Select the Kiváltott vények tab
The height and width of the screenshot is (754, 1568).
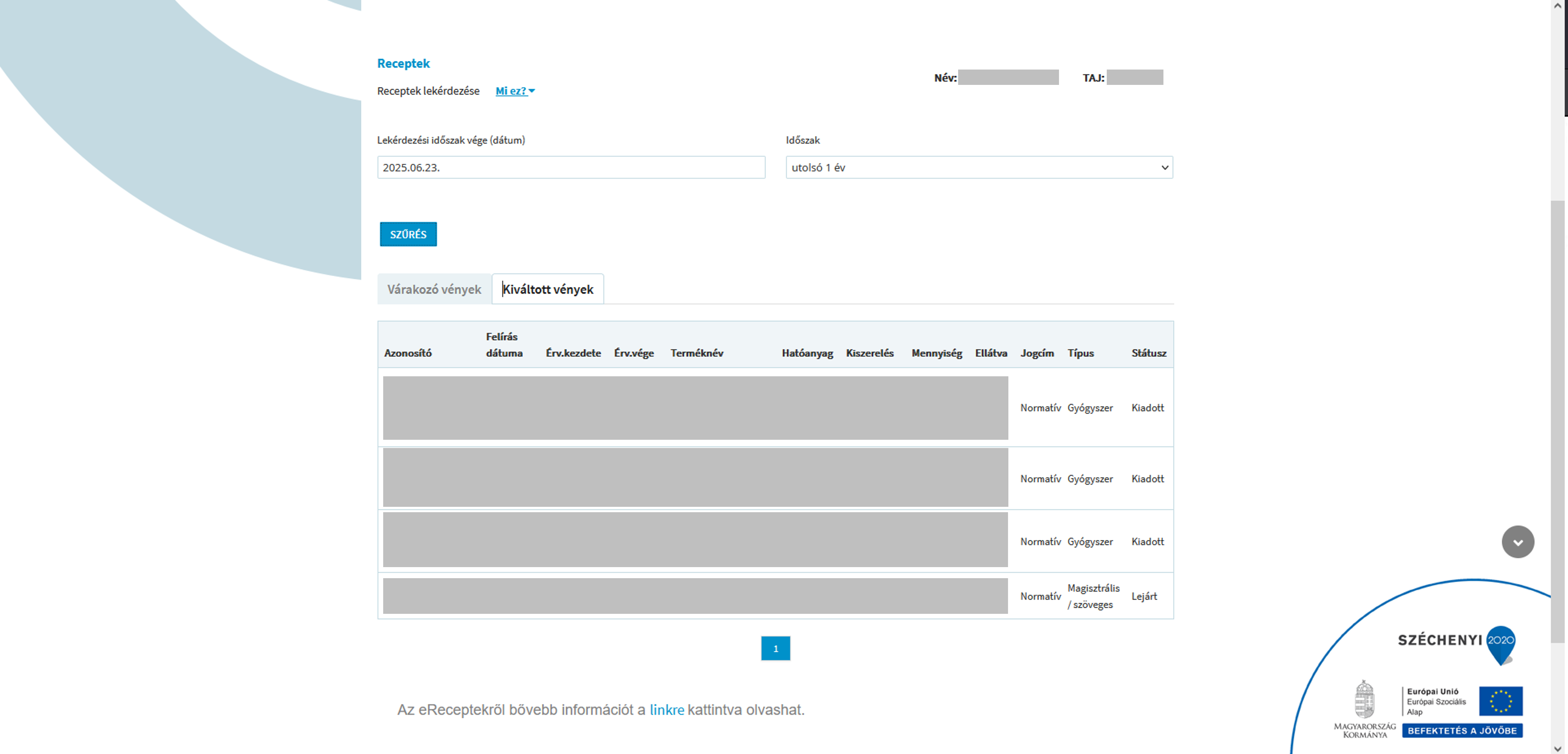(x=548, y=289)
